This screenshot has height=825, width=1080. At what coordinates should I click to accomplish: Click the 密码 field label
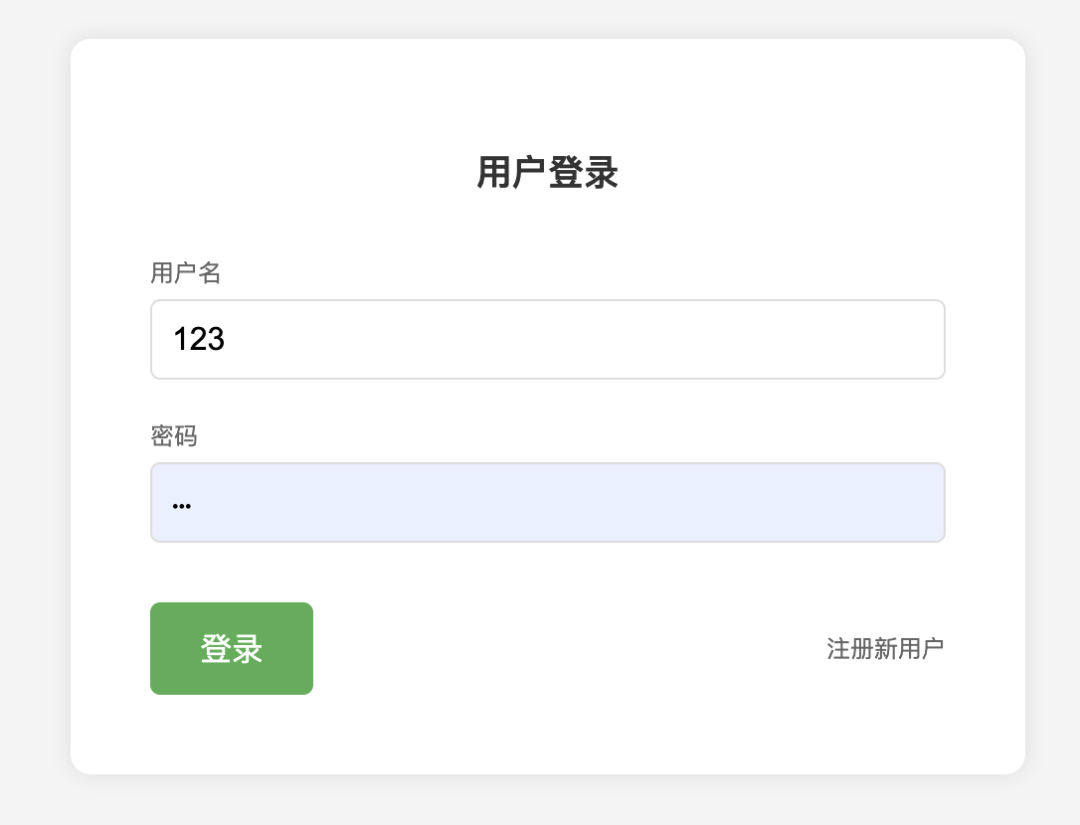[x=172, y=435]
